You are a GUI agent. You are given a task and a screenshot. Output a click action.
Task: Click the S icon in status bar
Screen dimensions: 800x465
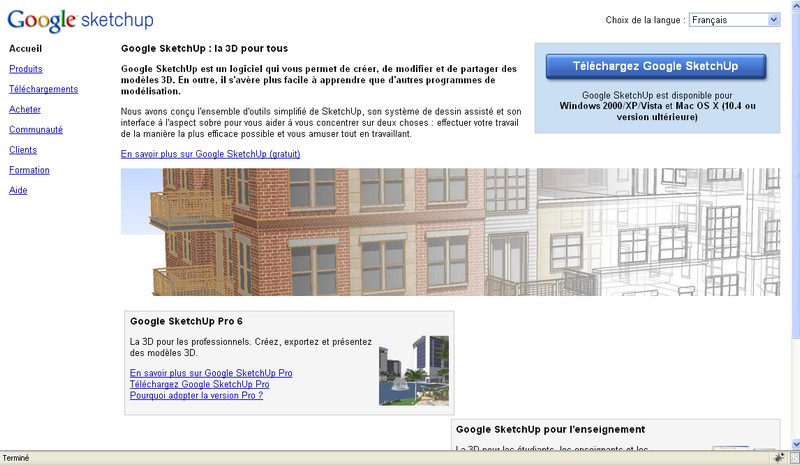pos(795,458)
